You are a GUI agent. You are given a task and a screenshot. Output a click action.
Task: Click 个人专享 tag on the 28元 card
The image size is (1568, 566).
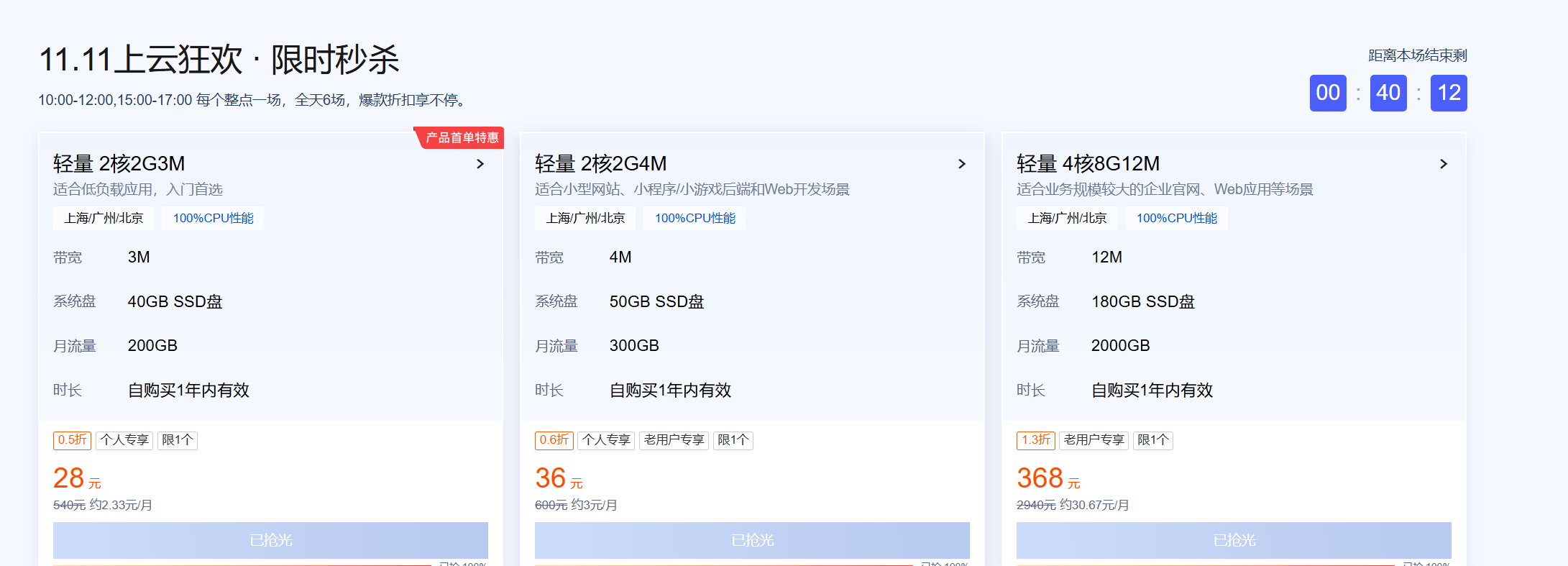(124, 440)
